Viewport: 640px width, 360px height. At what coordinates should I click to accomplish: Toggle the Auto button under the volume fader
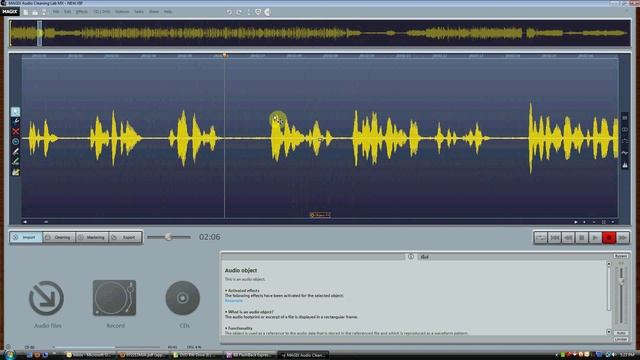tap(621, 333)
